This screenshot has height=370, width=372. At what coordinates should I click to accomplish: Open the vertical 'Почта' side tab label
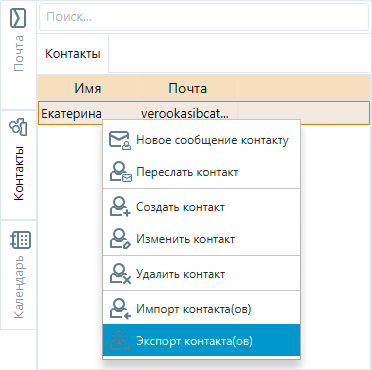coord(19,53)
